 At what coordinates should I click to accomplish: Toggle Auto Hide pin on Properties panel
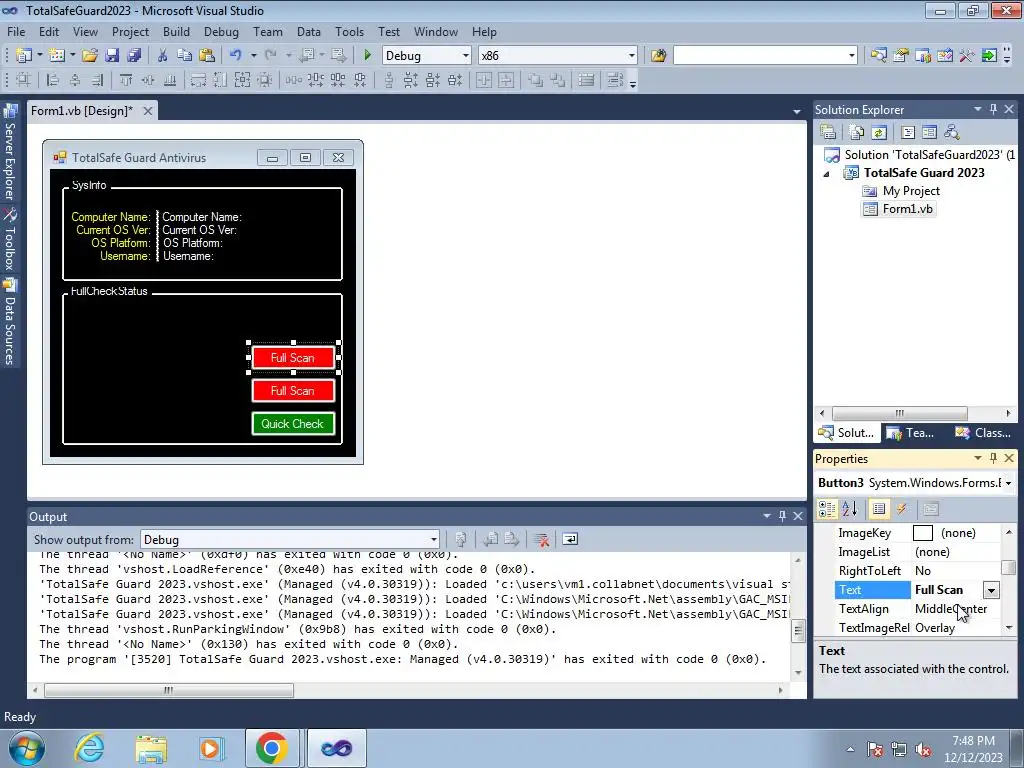pyautogui.click(x=993, y=458)
